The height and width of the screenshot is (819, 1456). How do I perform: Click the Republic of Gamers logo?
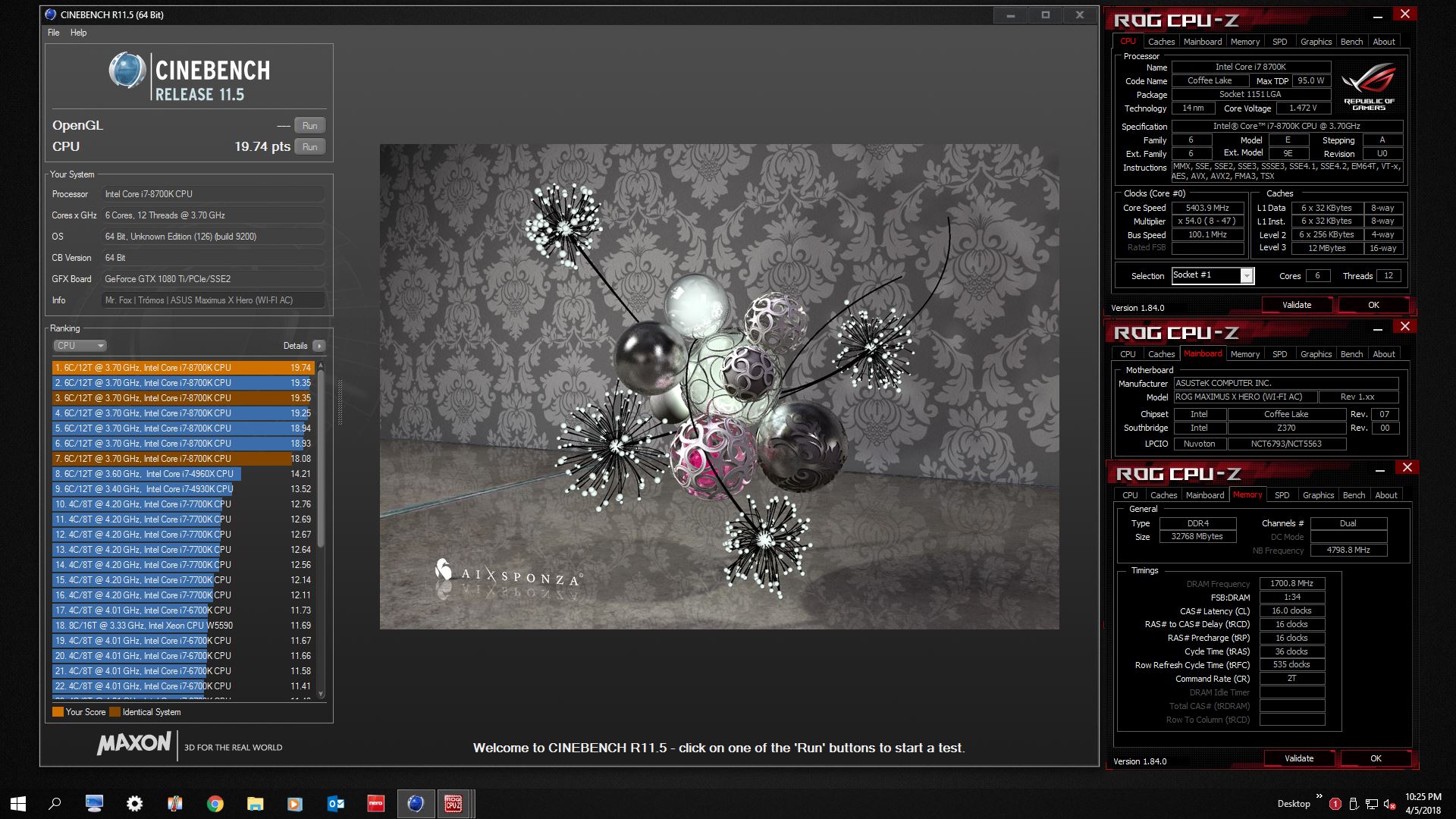1369,87
